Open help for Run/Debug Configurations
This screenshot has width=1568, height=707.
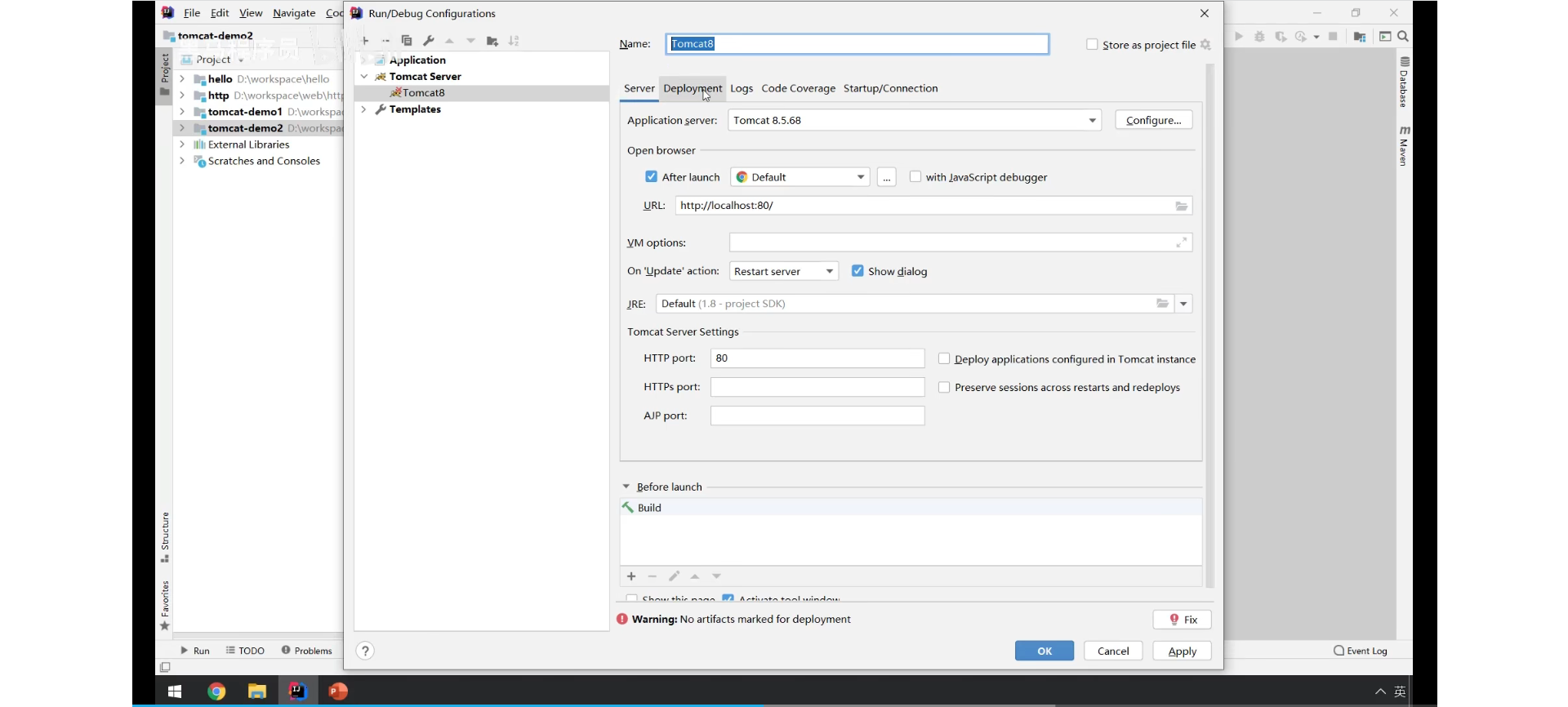pyautogui.click(x=365, y=651)
